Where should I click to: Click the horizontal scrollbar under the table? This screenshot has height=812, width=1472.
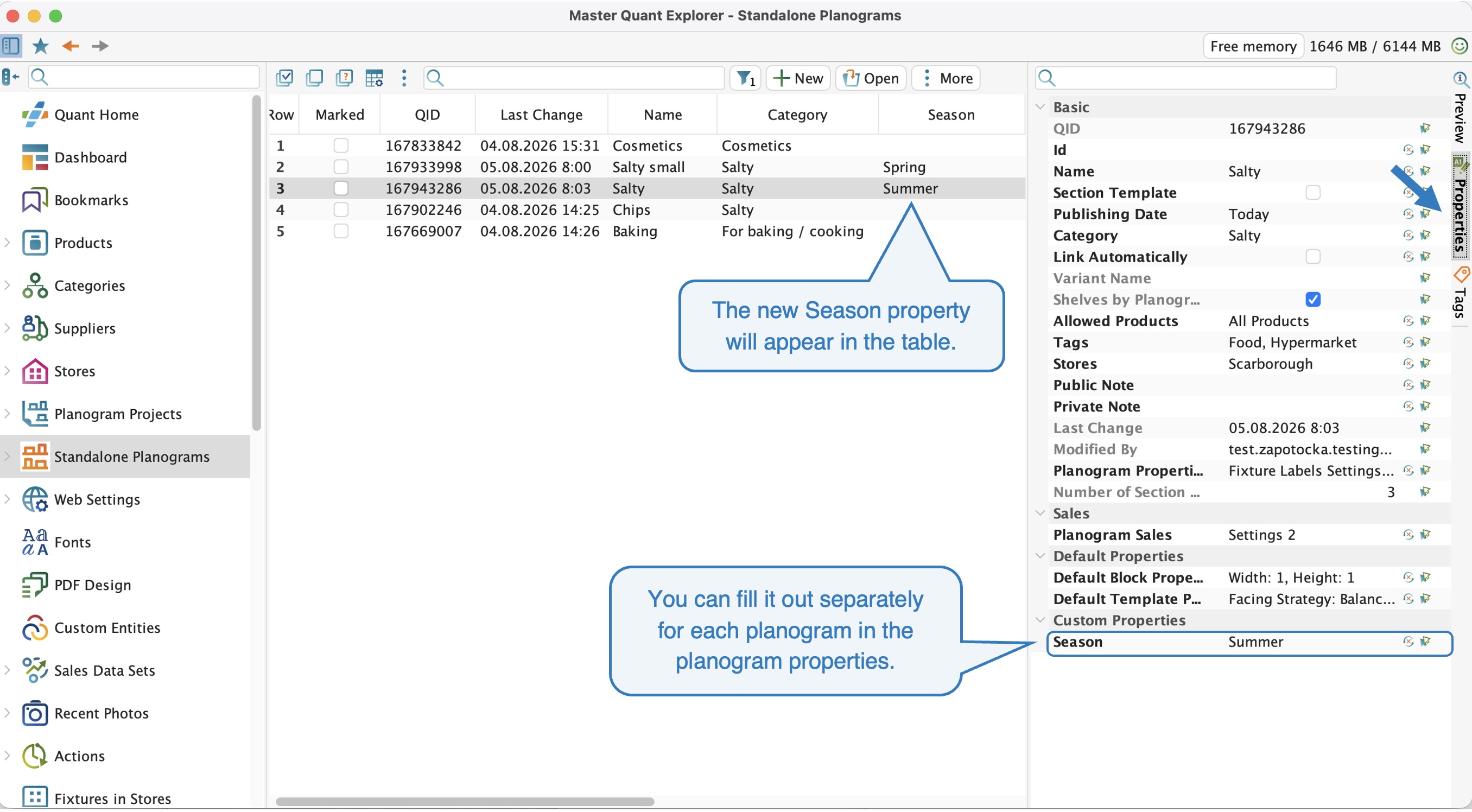[465, 802]
